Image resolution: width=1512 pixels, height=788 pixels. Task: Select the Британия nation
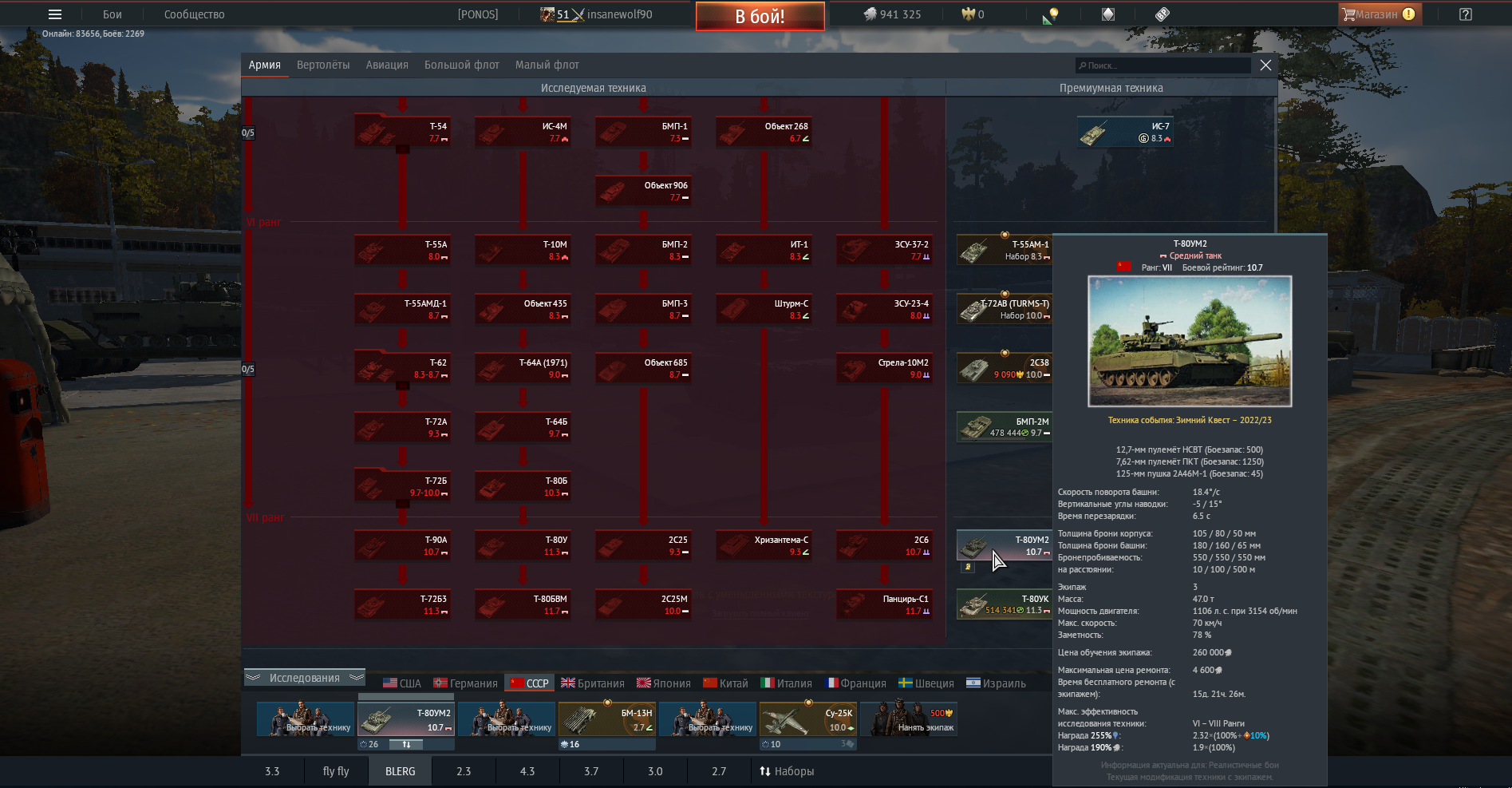coord(593,683)
